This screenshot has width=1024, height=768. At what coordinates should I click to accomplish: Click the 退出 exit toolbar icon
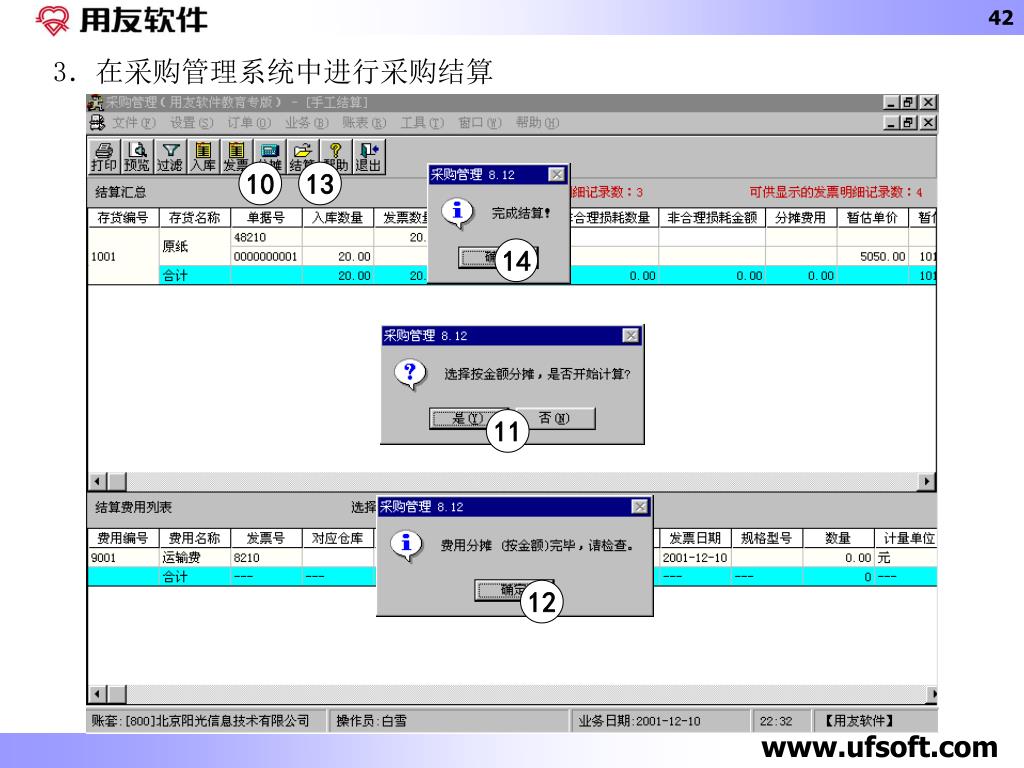pos(368,157)
